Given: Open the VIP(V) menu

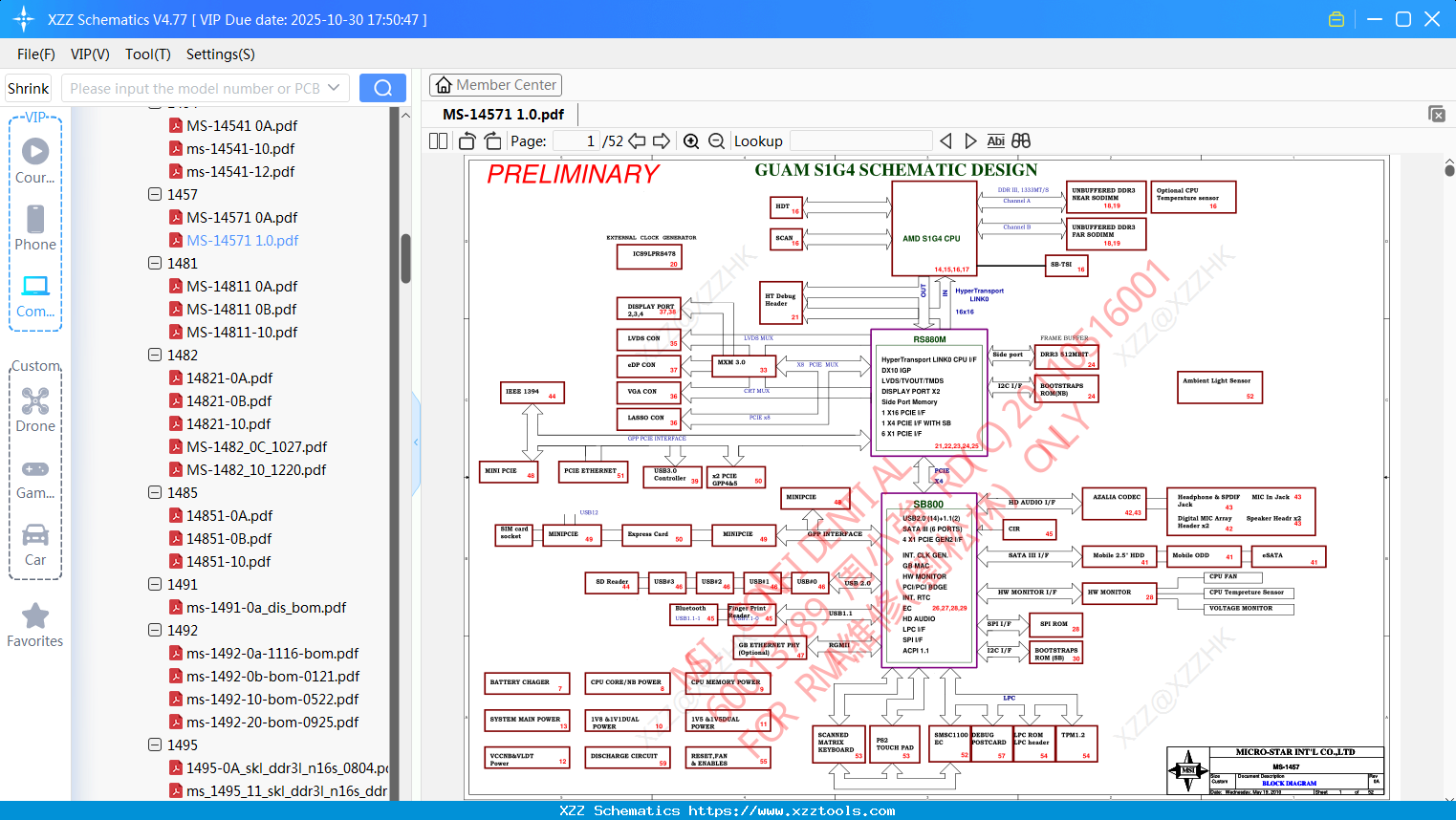Looking at the screenshot, I should [x=90, y=54].
